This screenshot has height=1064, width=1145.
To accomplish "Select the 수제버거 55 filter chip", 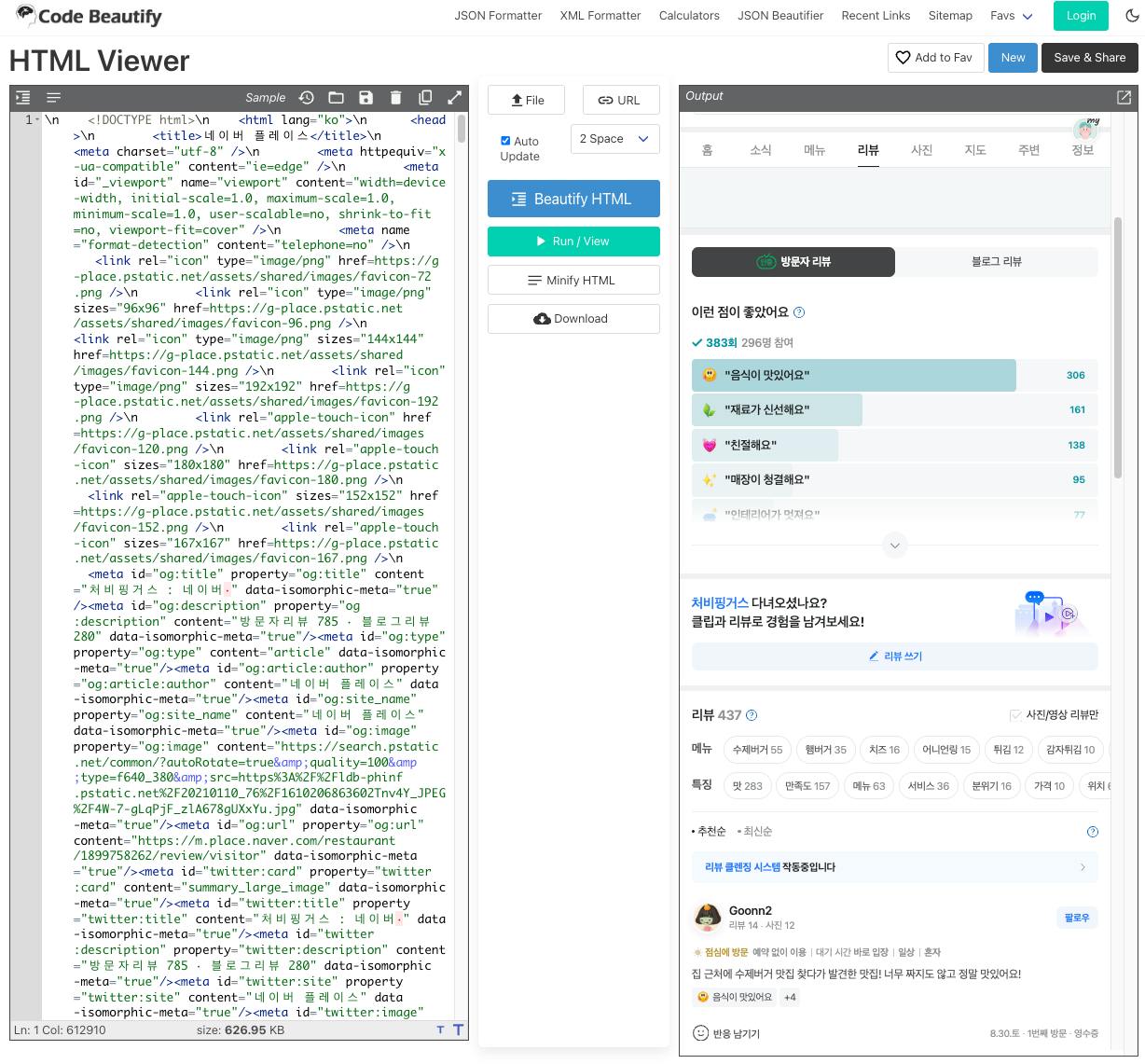I will point(758,750).
